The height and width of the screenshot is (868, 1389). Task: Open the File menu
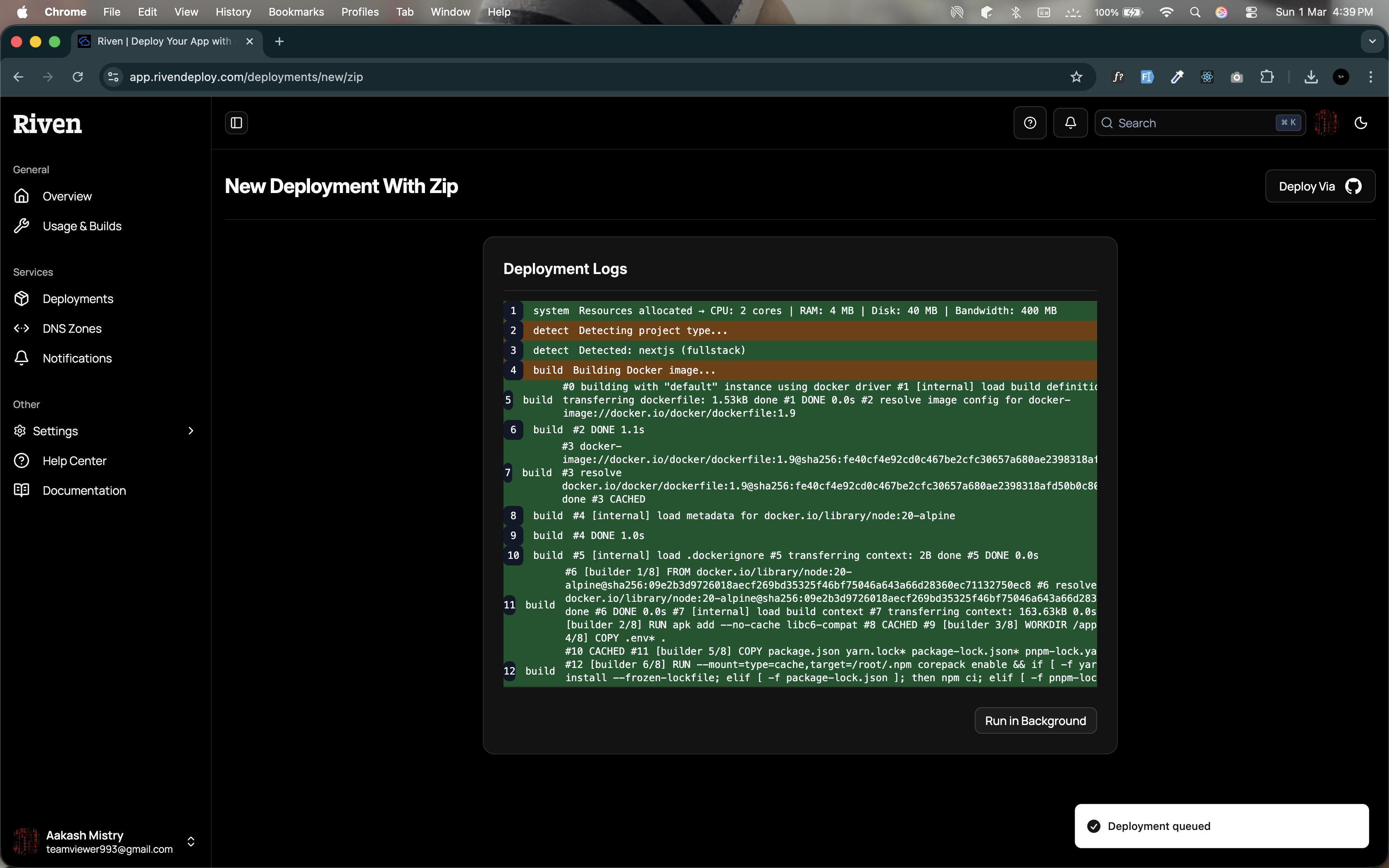point(111,12)
